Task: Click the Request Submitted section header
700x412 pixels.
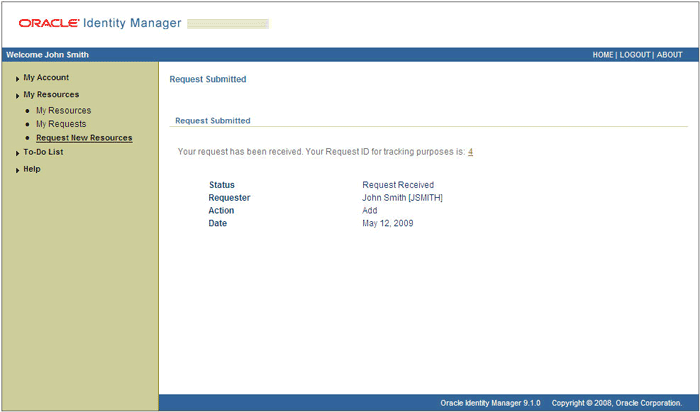Action: [212, 121]
